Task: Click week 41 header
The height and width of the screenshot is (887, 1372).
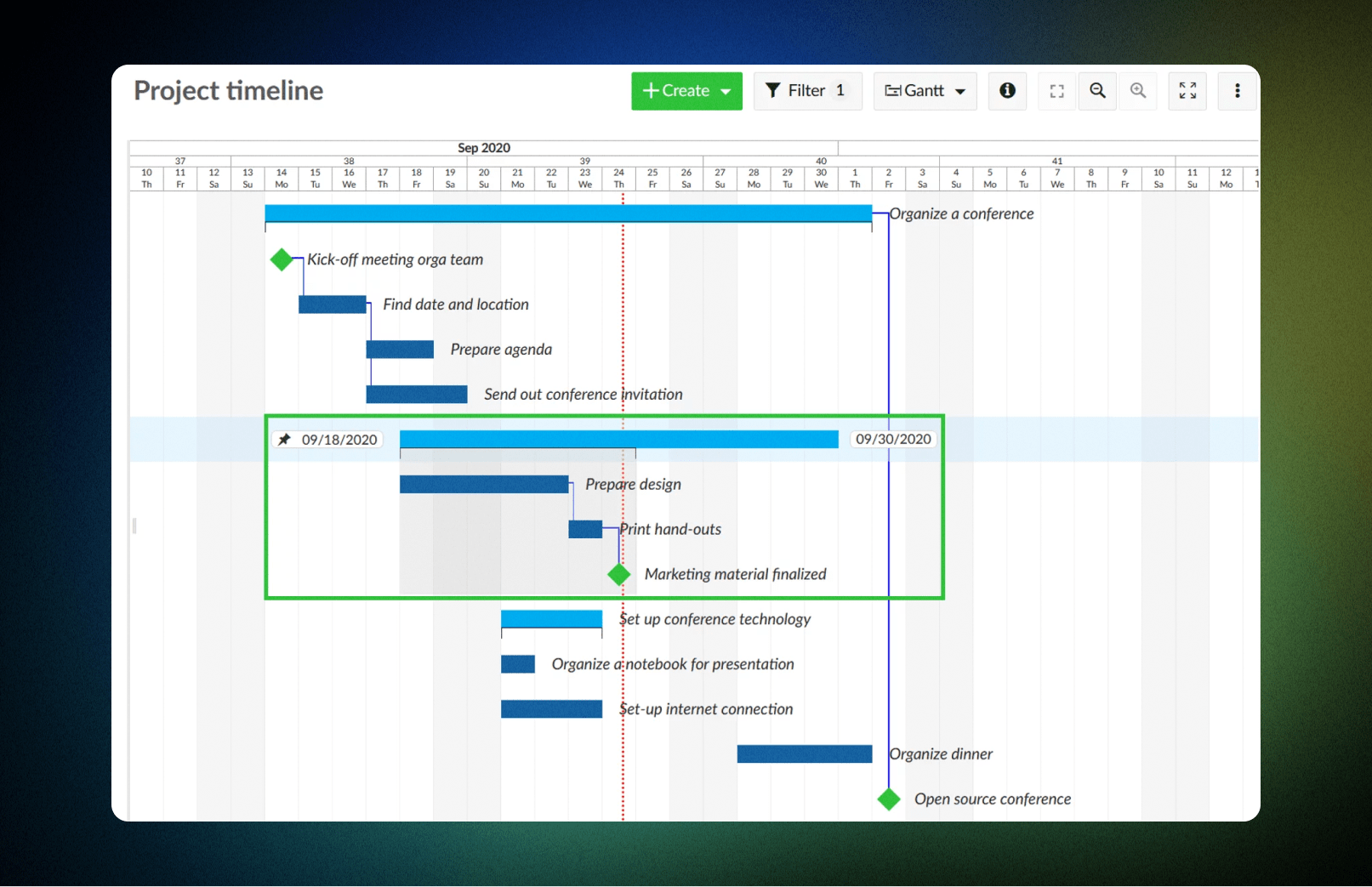Action: [x=1057, y=161]
